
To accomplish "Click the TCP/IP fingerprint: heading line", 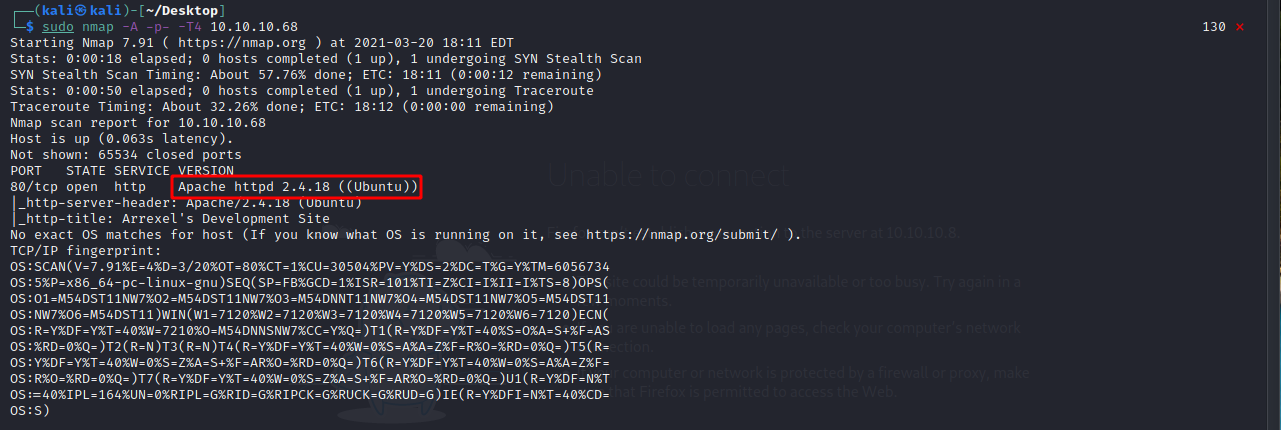I will coord(85,251).
